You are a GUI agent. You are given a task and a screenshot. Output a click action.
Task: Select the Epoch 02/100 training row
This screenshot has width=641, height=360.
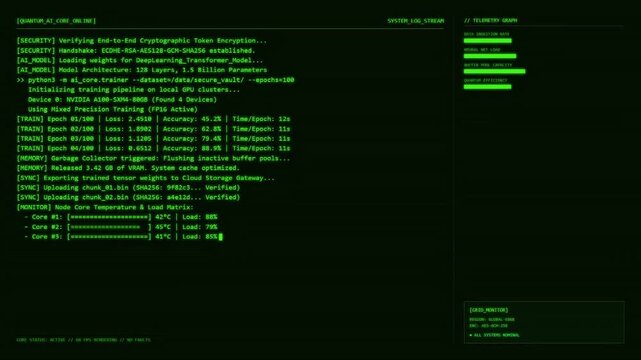[153, 129]
